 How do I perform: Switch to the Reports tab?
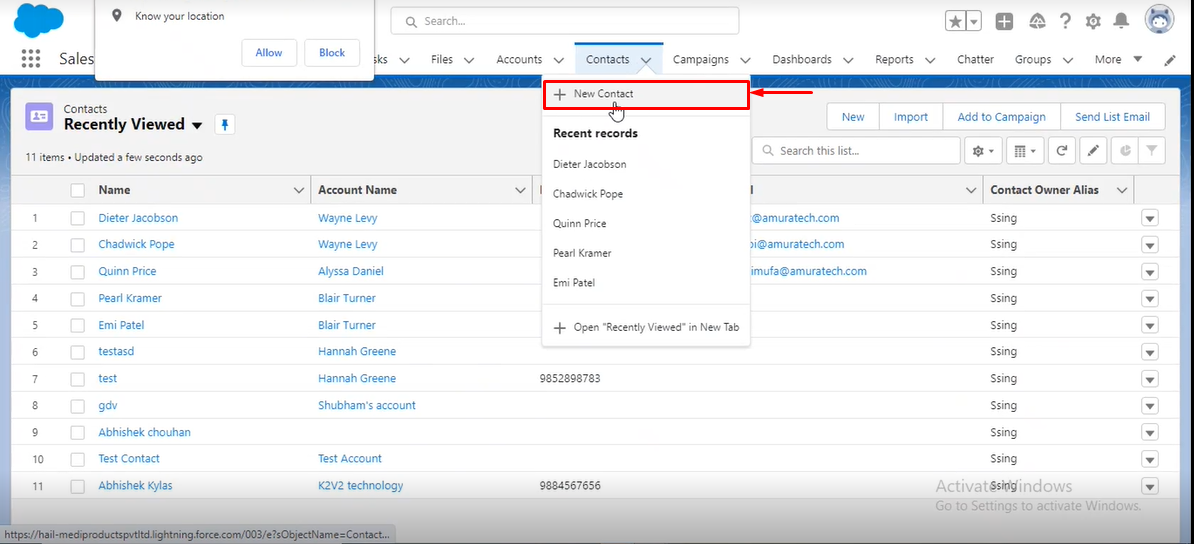point(894,59)
